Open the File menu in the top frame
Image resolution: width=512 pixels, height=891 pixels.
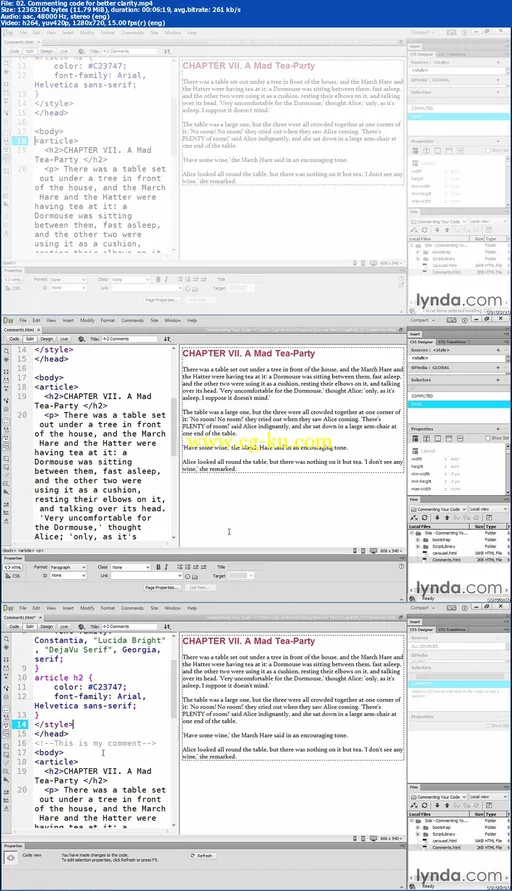click(x=23, y=33)
